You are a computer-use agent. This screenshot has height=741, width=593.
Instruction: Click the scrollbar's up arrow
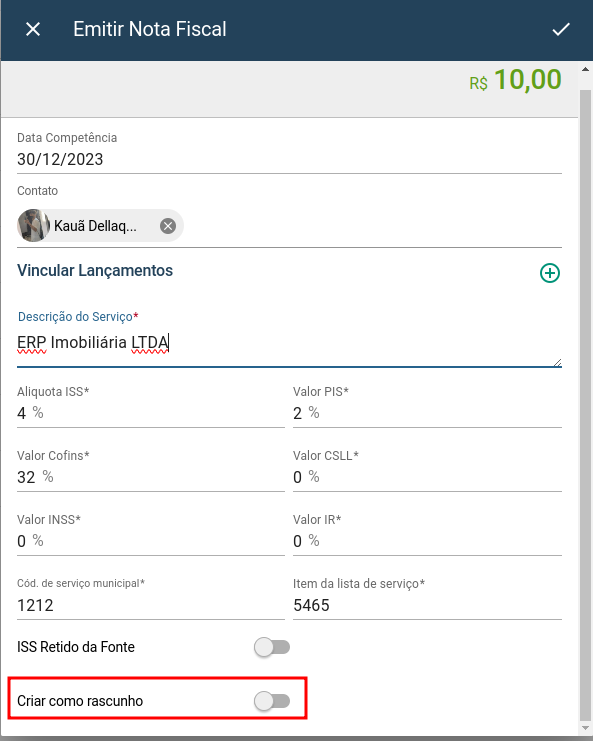[x=585, y=69]
